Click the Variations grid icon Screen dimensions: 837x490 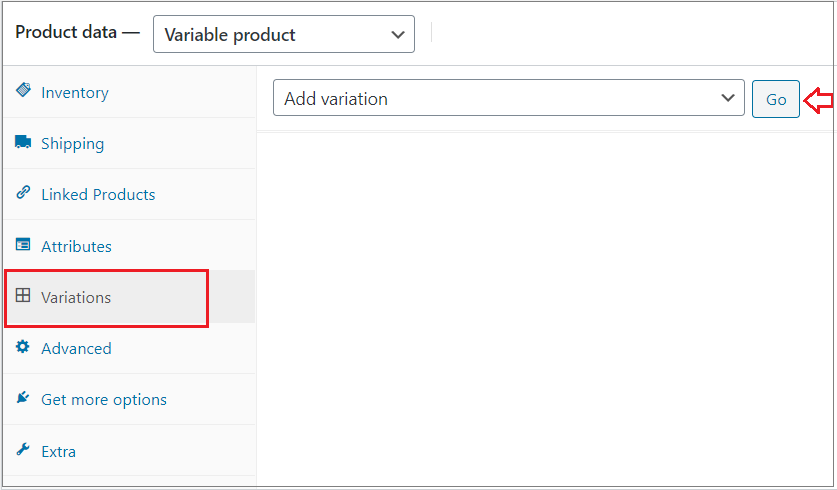point(23,296)
